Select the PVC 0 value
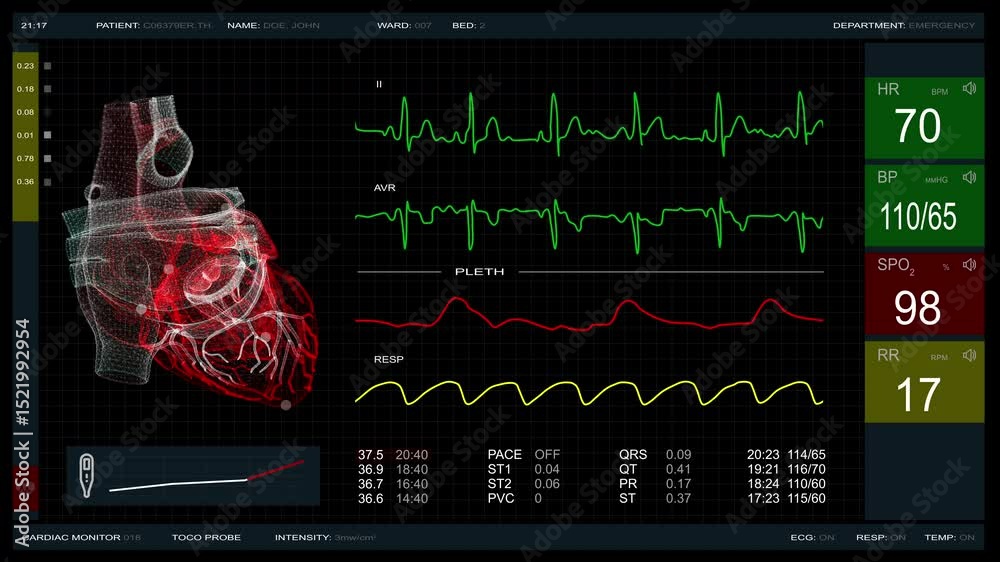This screenshot has width=1000, height=562. (515, 499)
